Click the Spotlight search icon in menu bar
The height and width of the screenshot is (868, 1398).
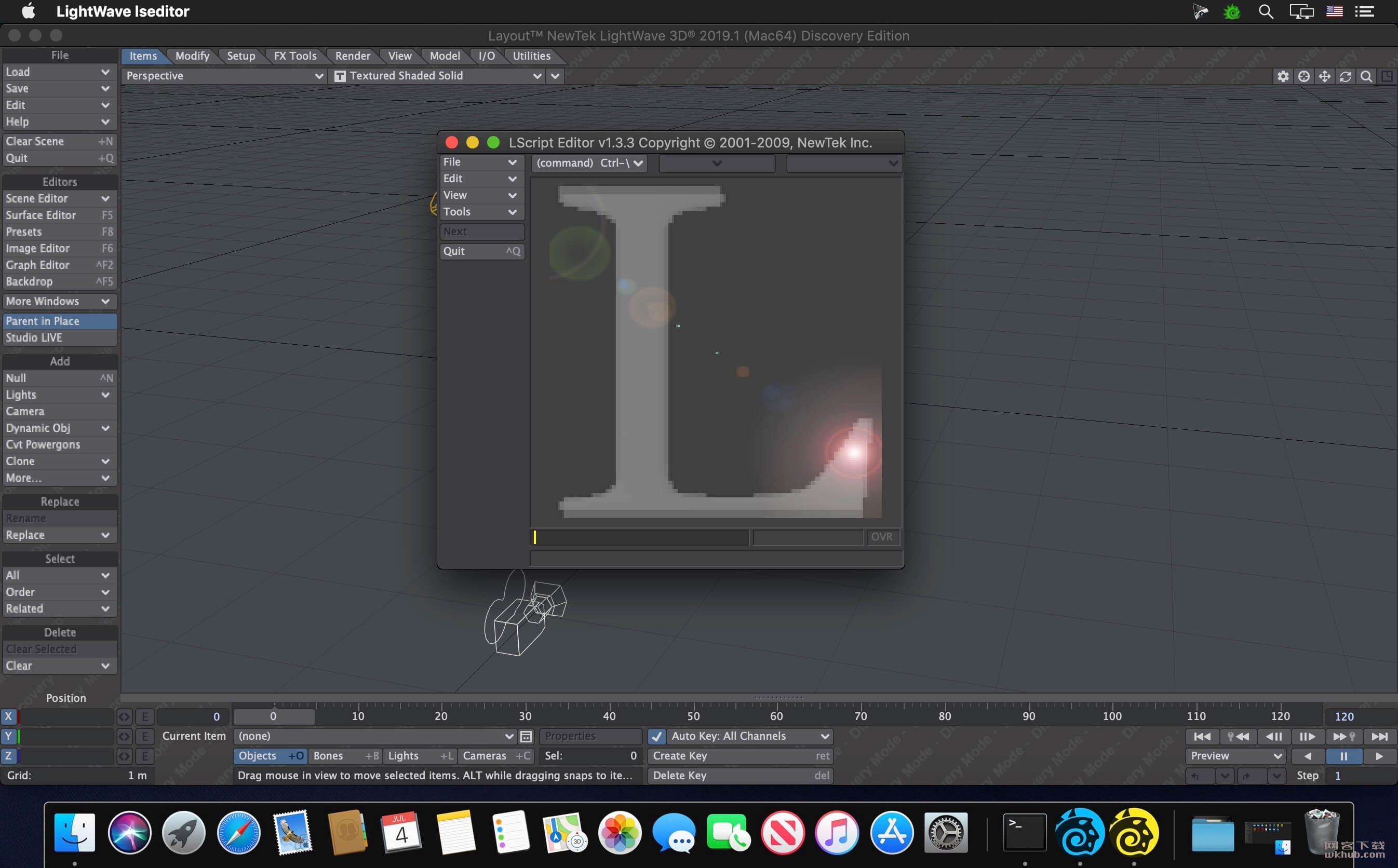(x=1266, y=11)
